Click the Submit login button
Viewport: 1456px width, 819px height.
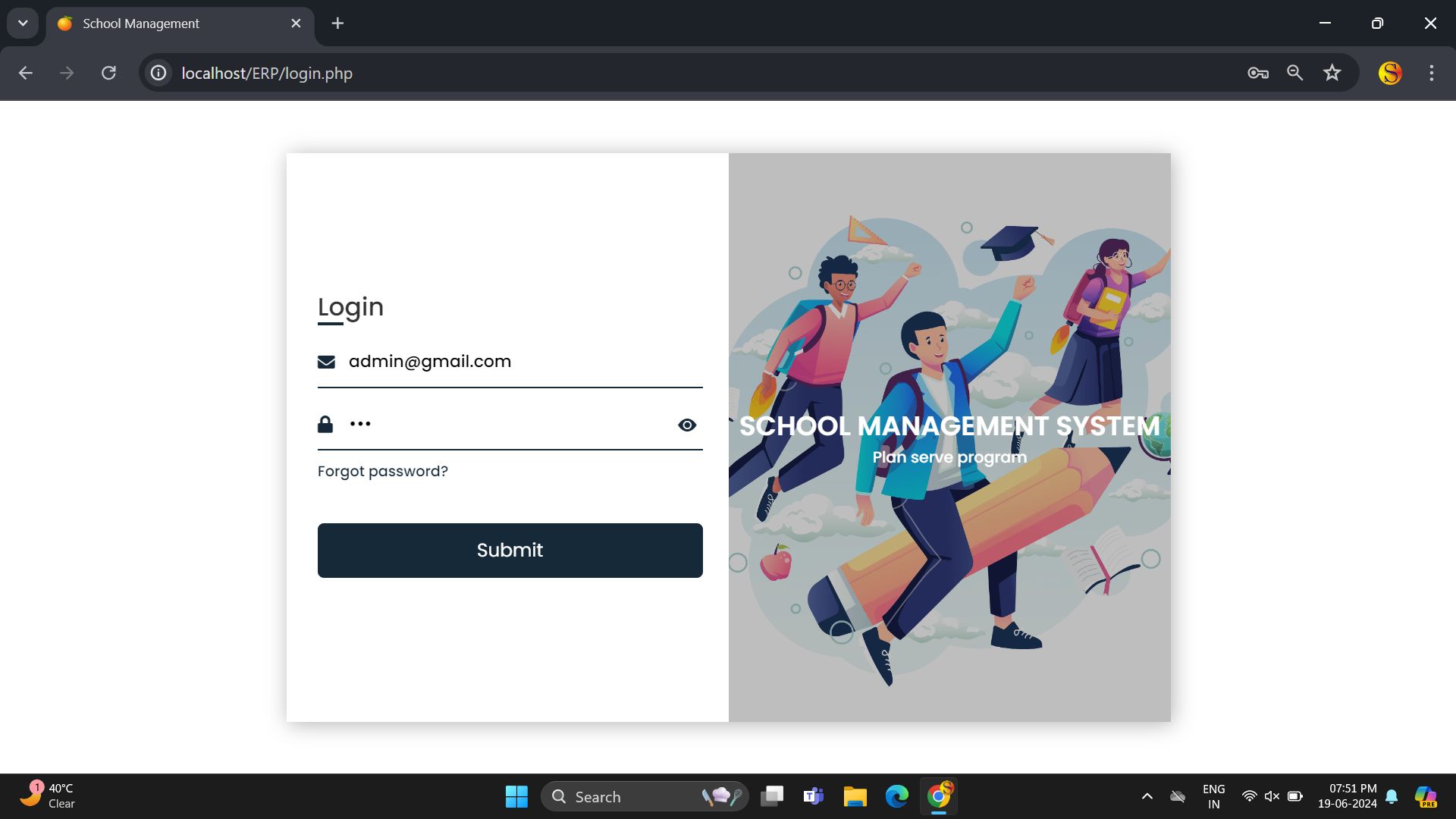tap(510, 551)
